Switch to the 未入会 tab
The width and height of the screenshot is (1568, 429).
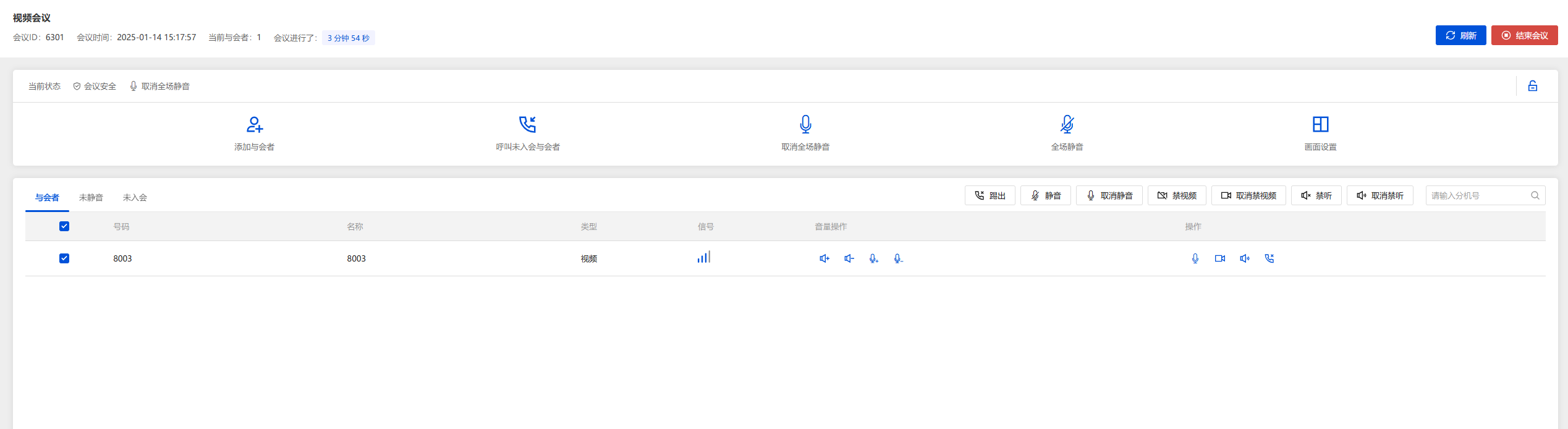pos(135,197)
